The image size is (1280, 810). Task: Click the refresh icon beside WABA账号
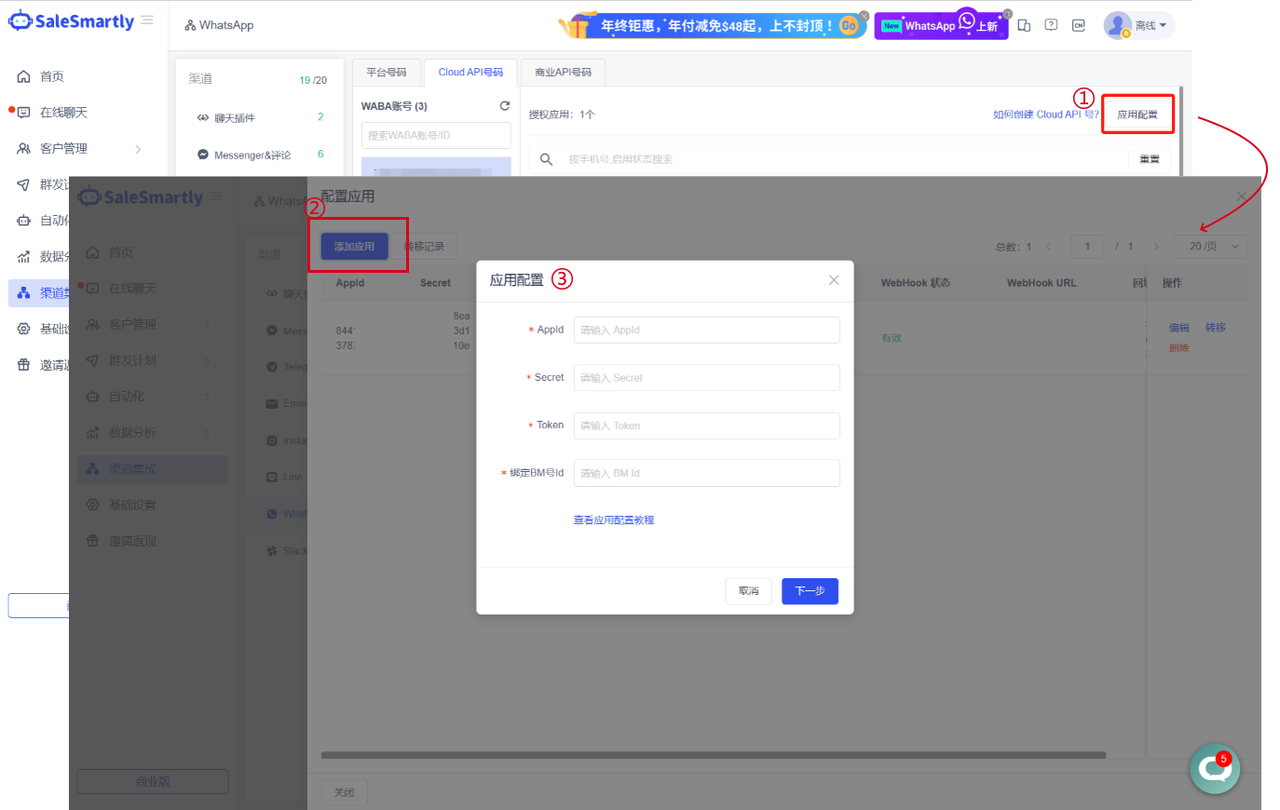coord(505,106)
